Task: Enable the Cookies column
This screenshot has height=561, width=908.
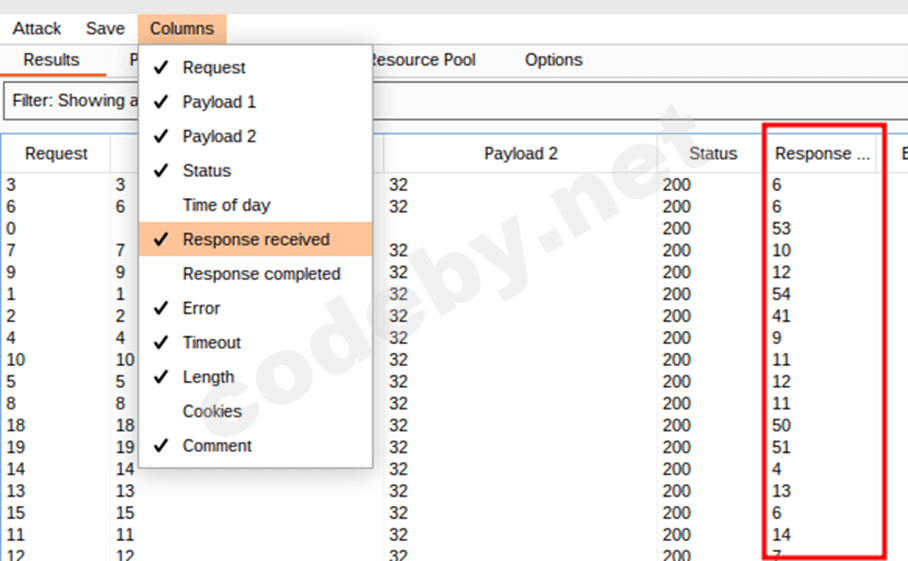Action: pos(211,411)
